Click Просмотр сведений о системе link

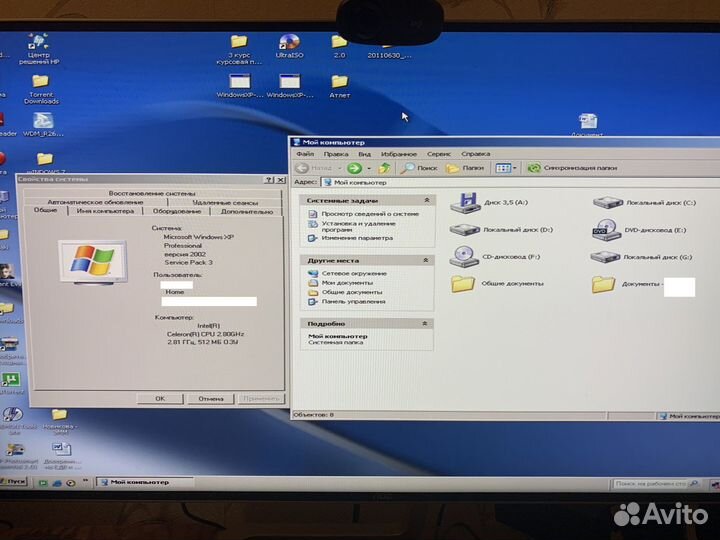363,214
